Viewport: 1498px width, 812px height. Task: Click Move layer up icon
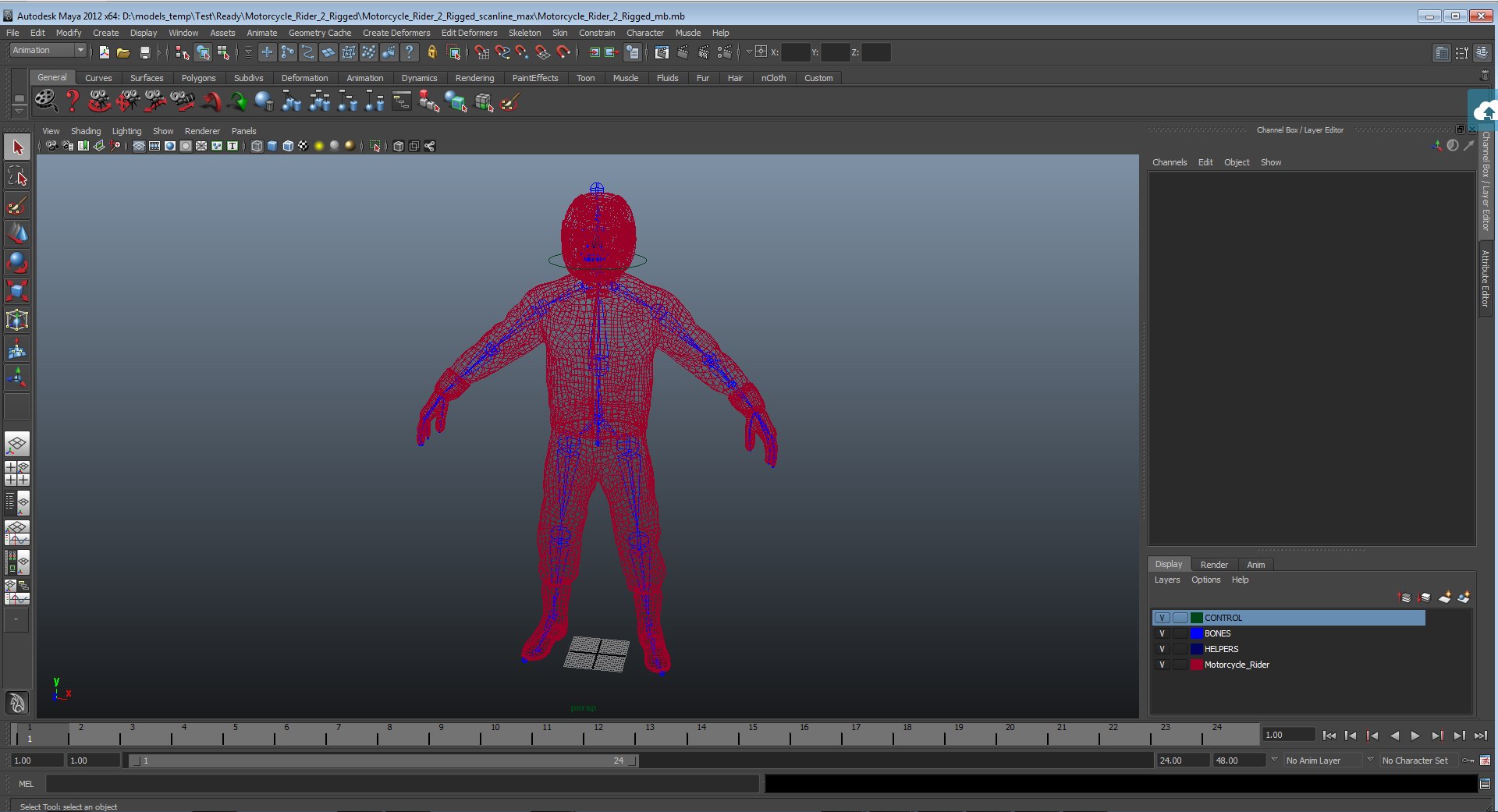(x=1405, y=597)
